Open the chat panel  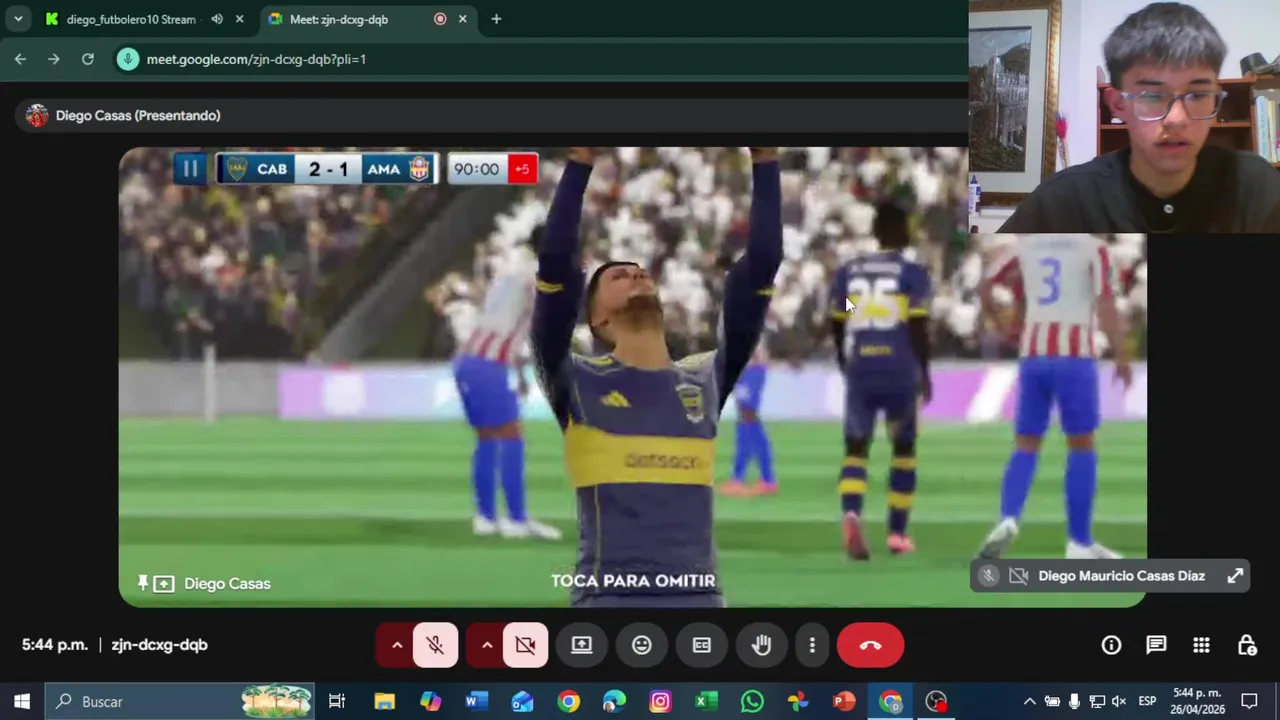[1156, 645]
